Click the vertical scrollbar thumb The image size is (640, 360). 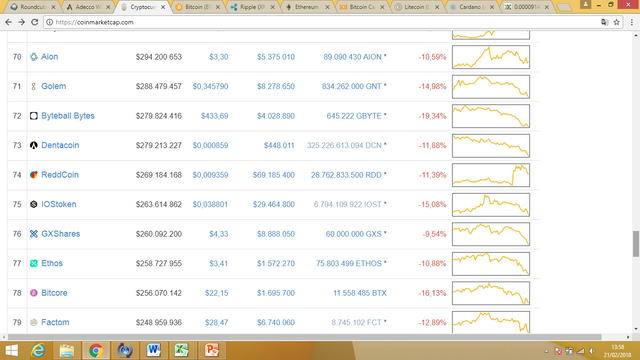tap(636, 244)
